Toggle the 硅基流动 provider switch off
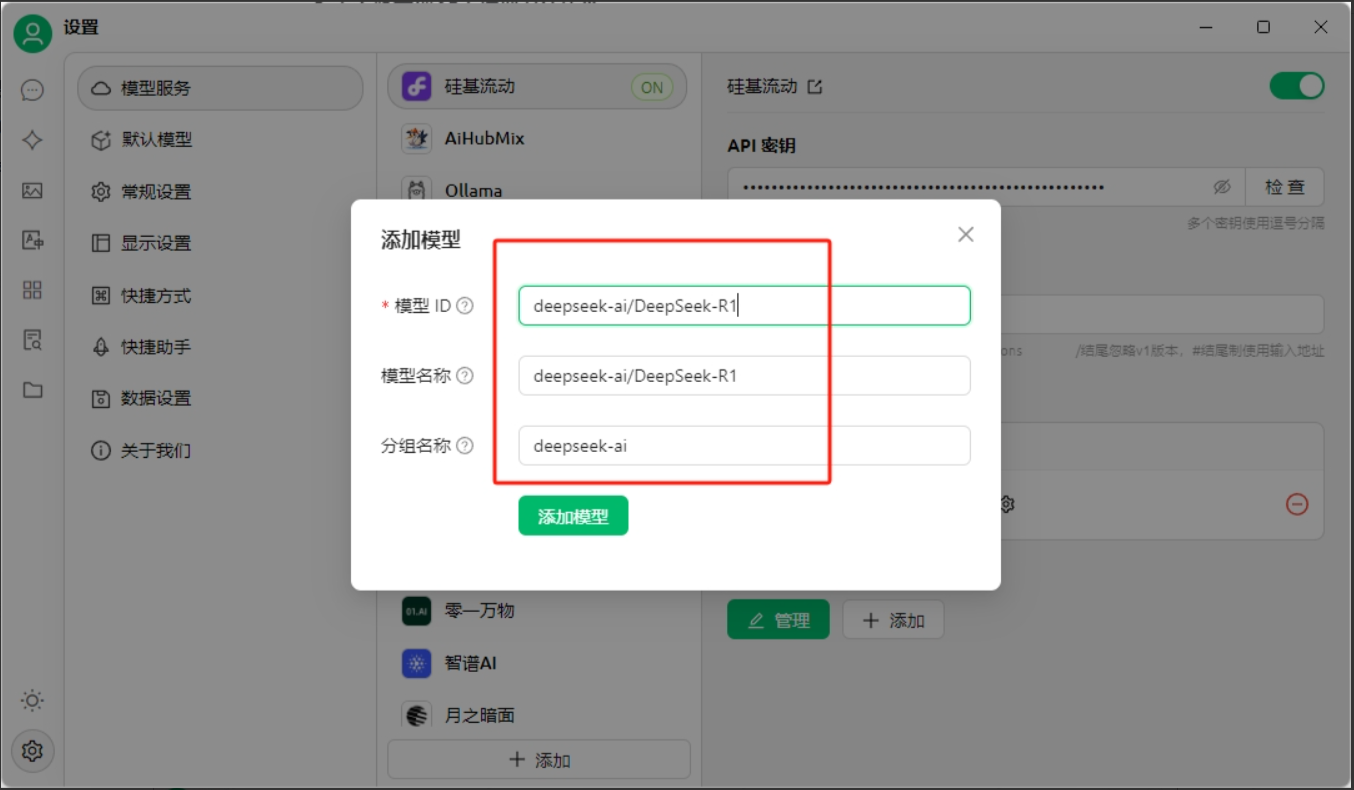 pyautogui.click(x=1297, y=86)
